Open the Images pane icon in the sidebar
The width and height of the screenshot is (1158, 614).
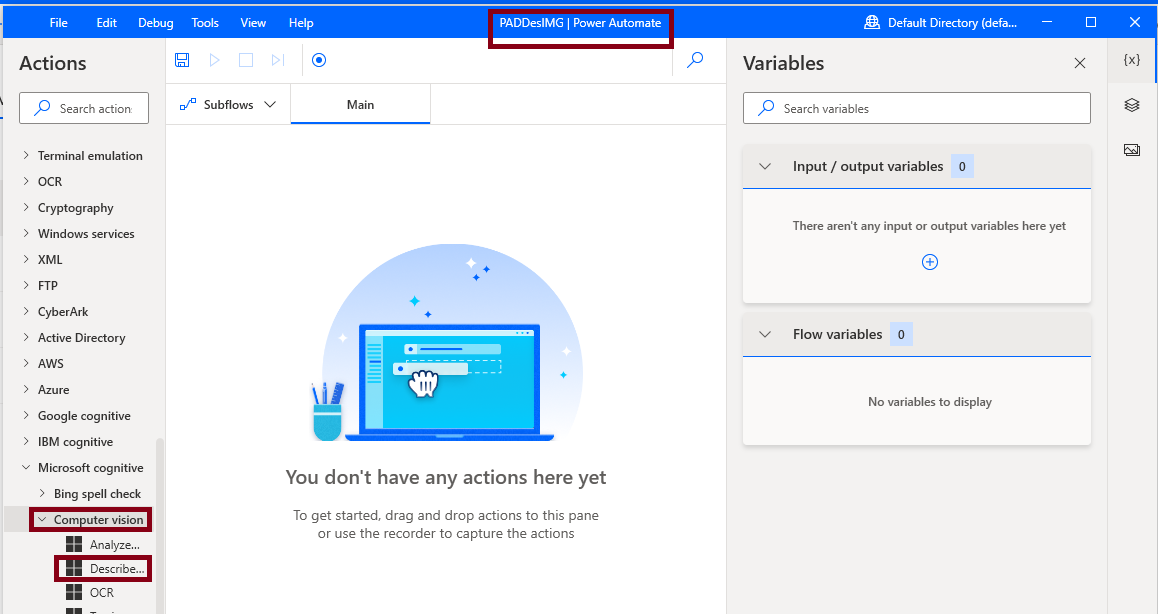point(1131,150)
